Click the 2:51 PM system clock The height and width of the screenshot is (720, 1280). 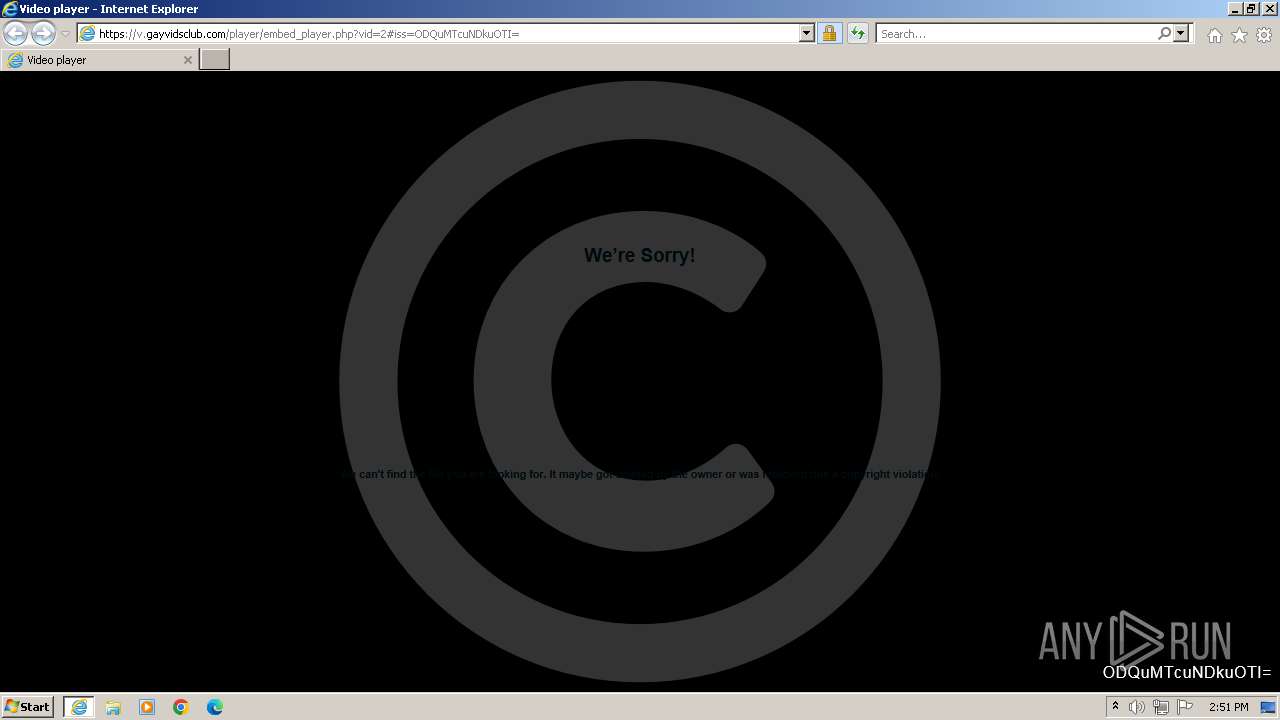pos(1229,707)
